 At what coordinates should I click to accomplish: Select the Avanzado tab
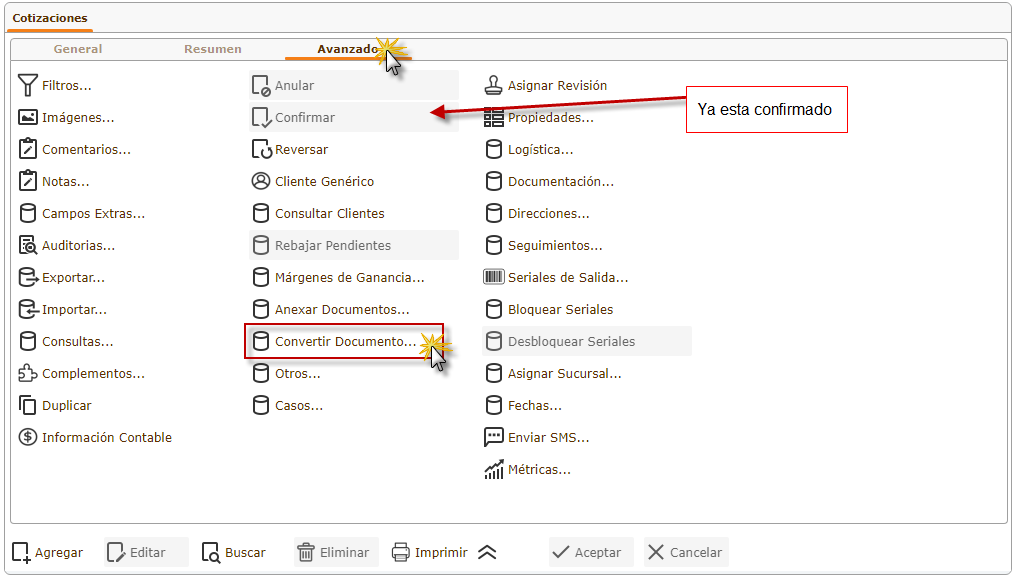(x=347, y=49)
